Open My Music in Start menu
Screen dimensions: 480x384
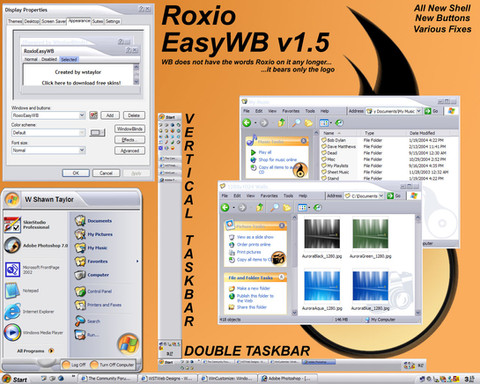[91, 248]
